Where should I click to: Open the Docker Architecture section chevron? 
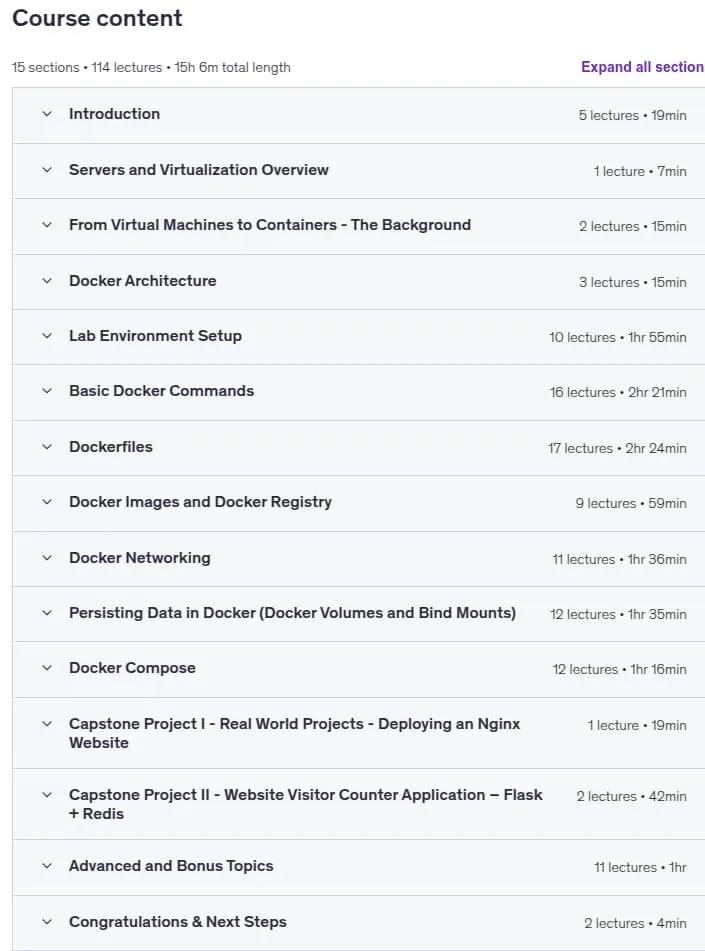tap(47, 281)
